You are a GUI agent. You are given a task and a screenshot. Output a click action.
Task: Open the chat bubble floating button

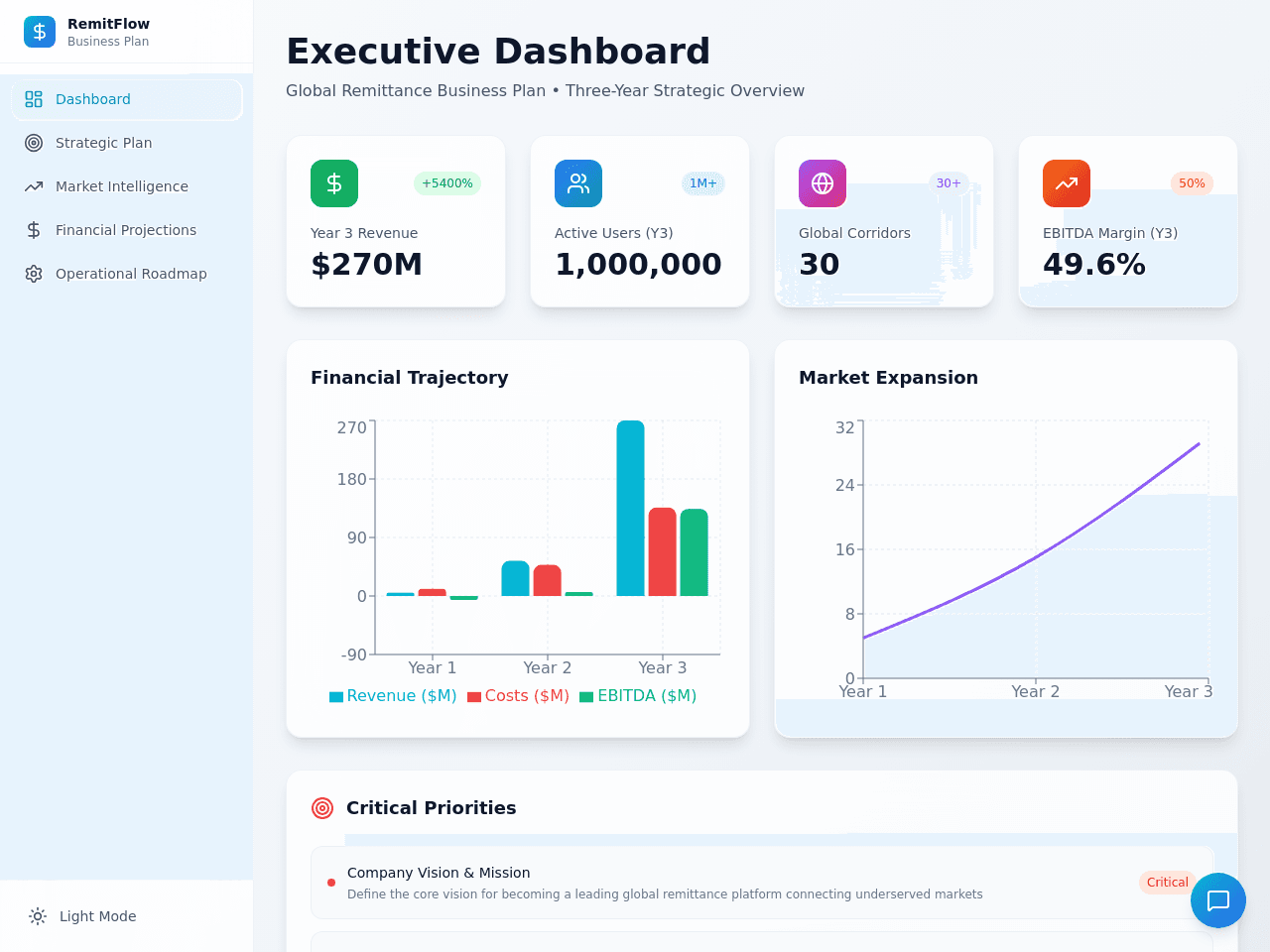pos(1218,900)
